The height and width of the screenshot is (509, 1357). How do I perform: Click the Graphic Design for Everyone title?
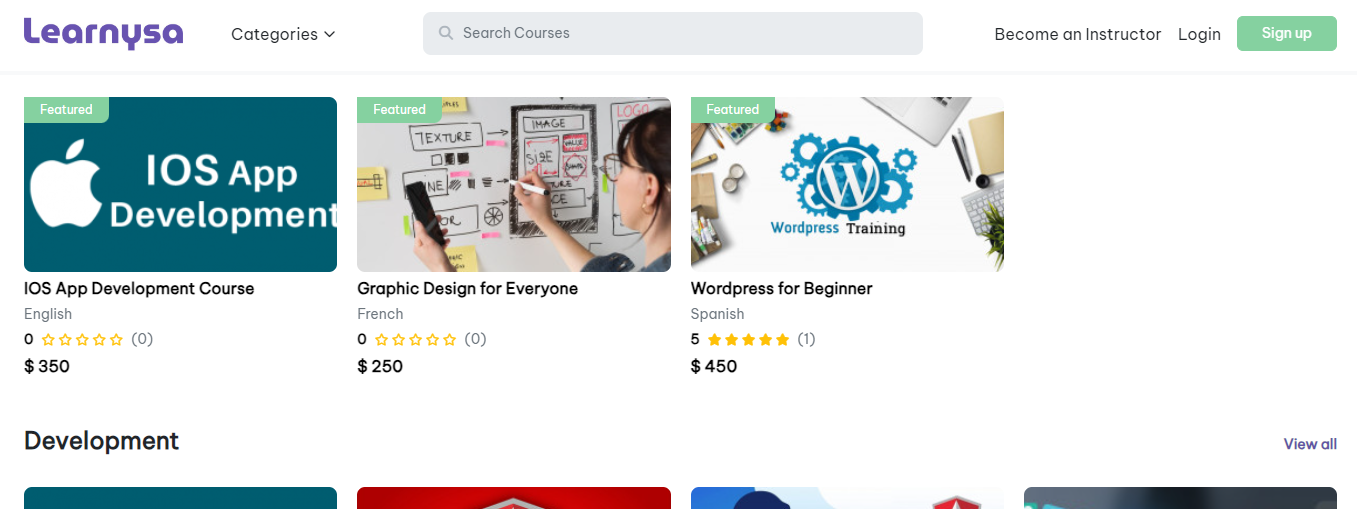(x=467, y=288)
